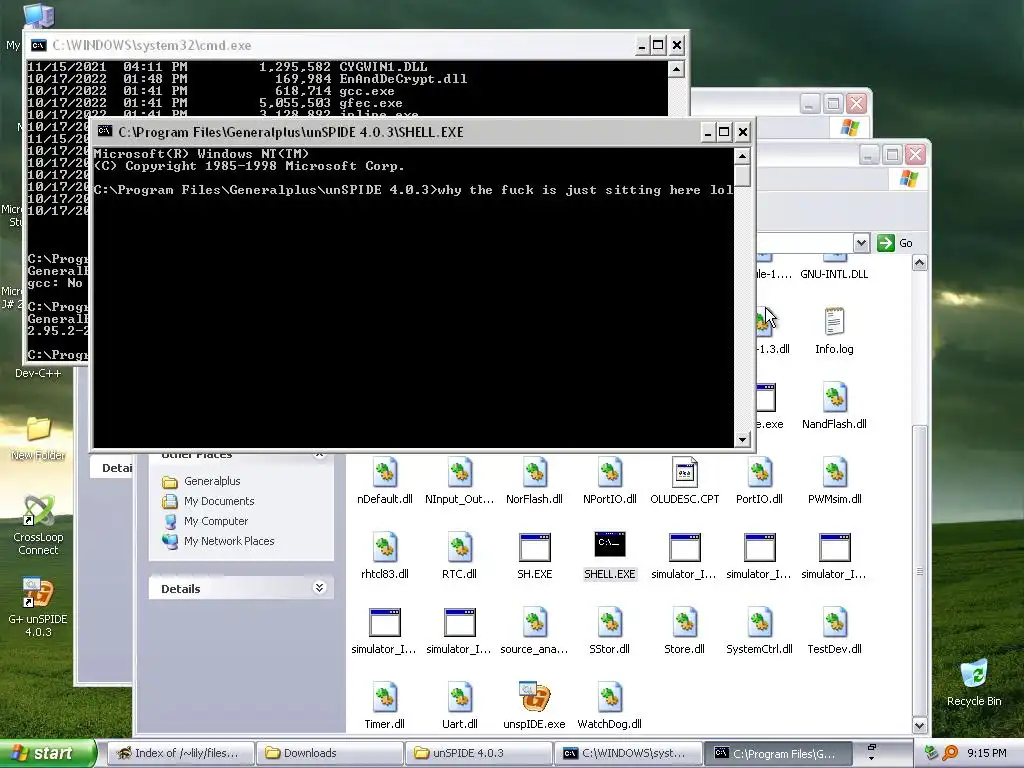Select the NInput_Out... dll file icon
1024x768 pixels.
click(x=460, y=473)
